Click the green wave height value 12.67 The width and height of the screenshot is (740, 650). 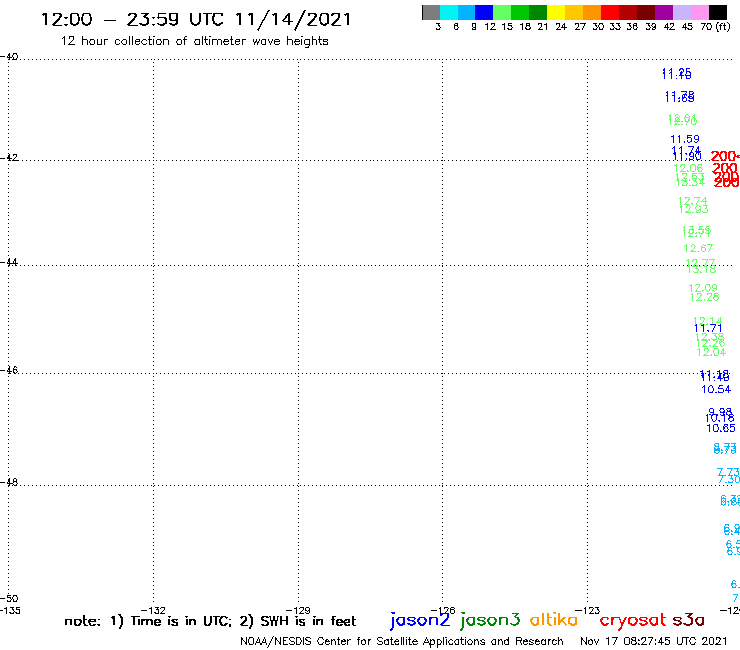tap(698, 248)
